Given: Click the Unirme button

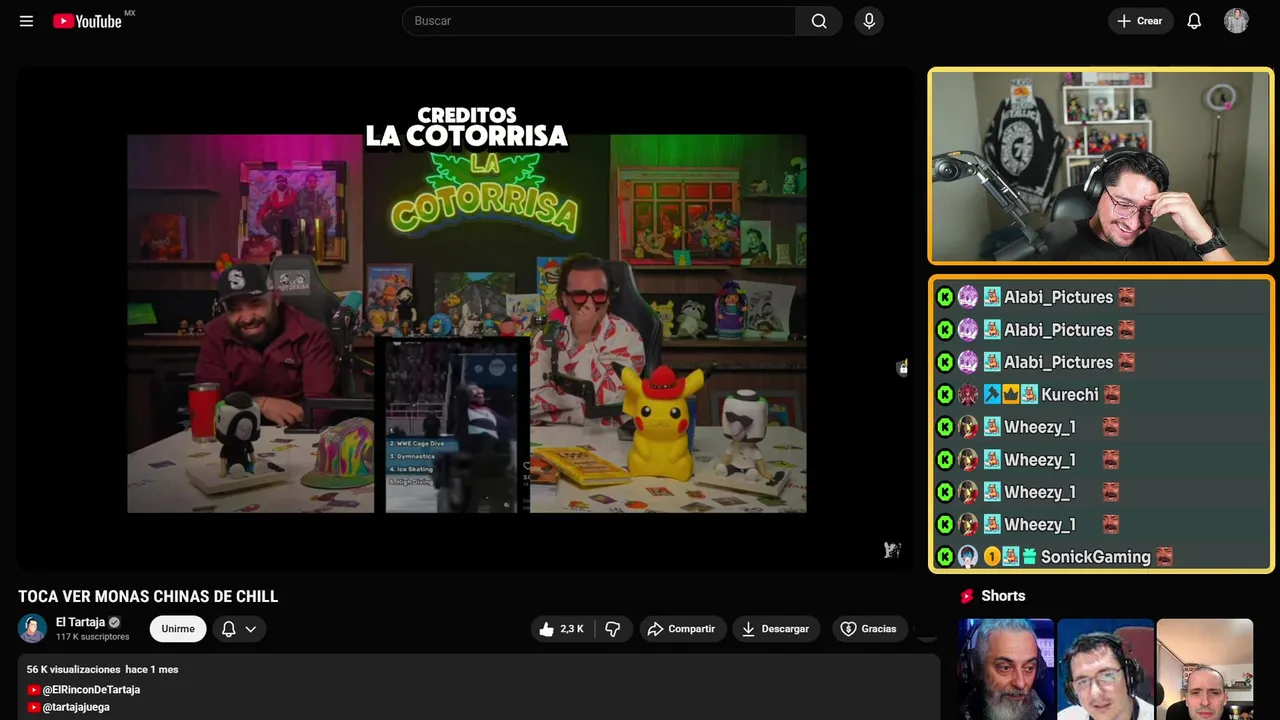Looking at the screenshot, I should [x=178, y=629].
